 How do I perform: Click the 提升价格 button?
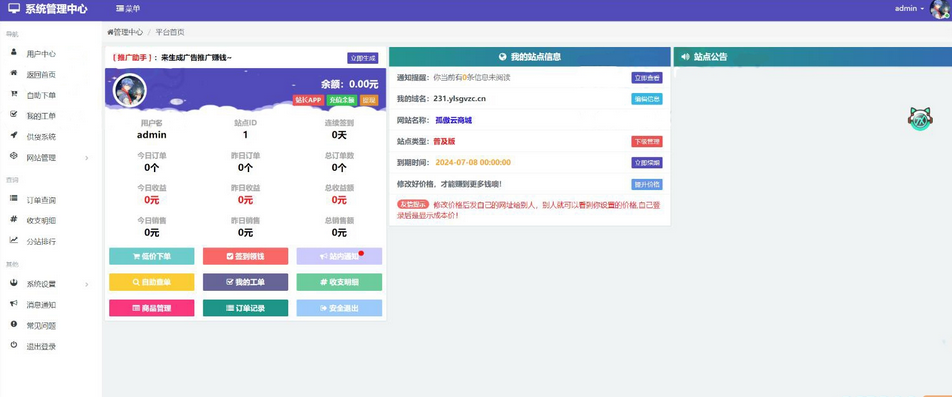coord(647,184)
